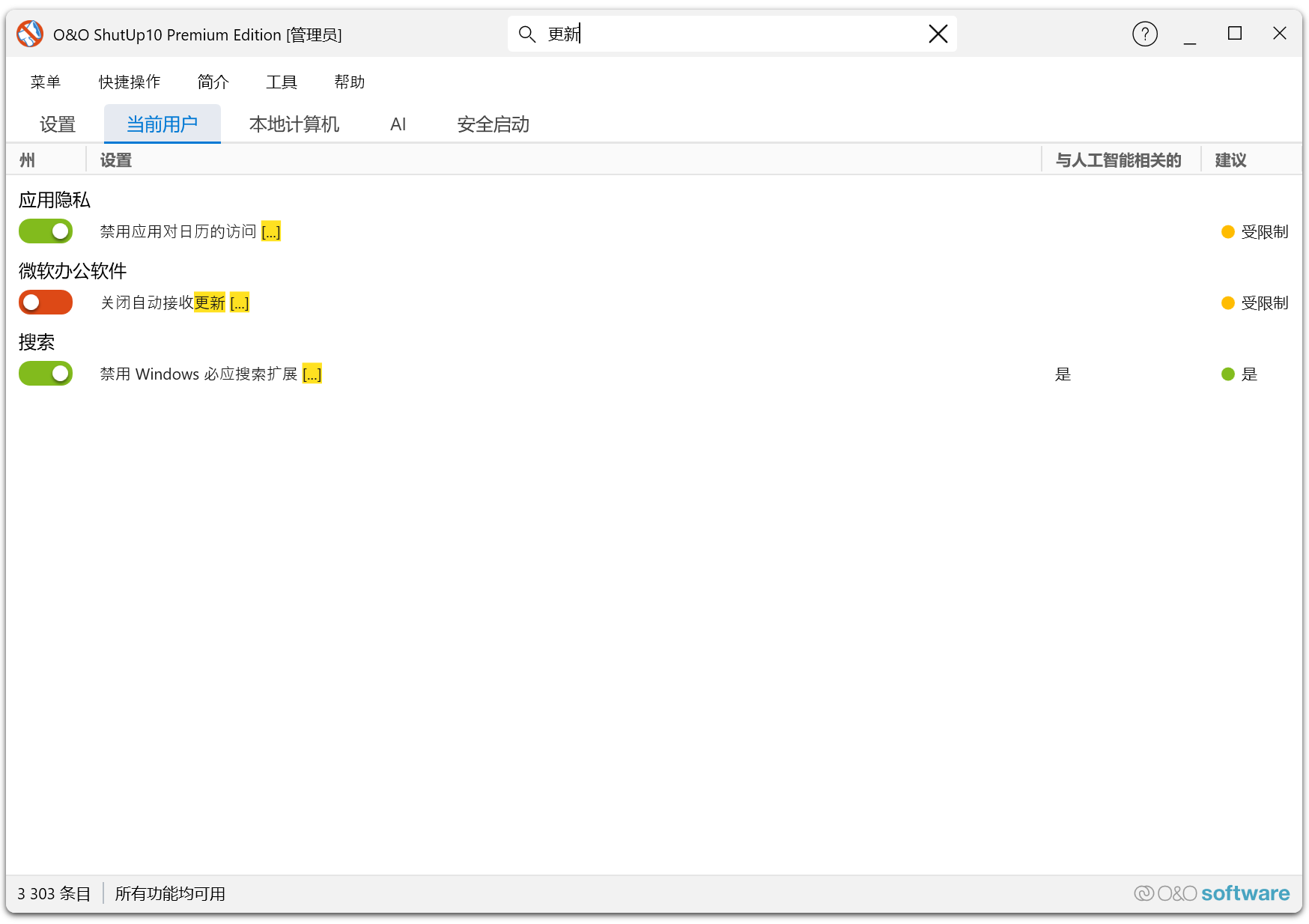The width and height of the screenshot is (1309, 924).
Task: Open the 菜单 menu
Action: click(x=46, y=82)
